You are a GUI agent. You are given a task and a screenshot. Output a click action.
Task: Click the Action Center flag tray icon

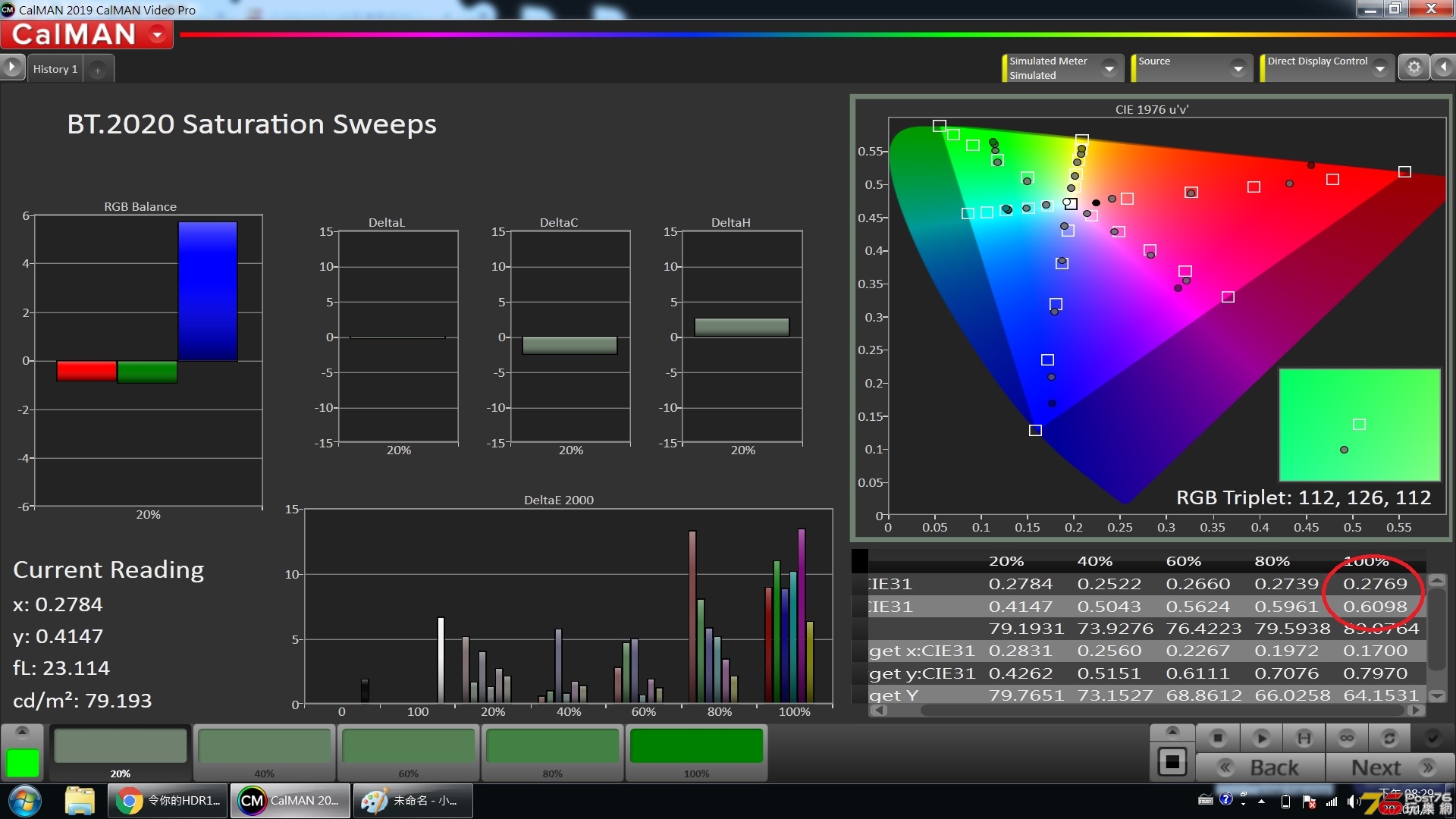click(x=1309, y=802)
